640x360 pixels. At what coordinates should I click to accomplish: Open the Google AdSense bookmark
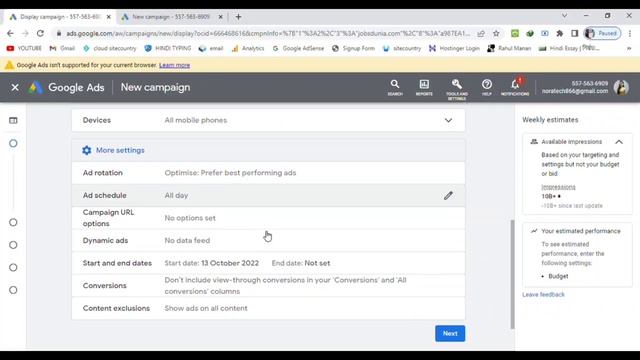tap(298, 48)
